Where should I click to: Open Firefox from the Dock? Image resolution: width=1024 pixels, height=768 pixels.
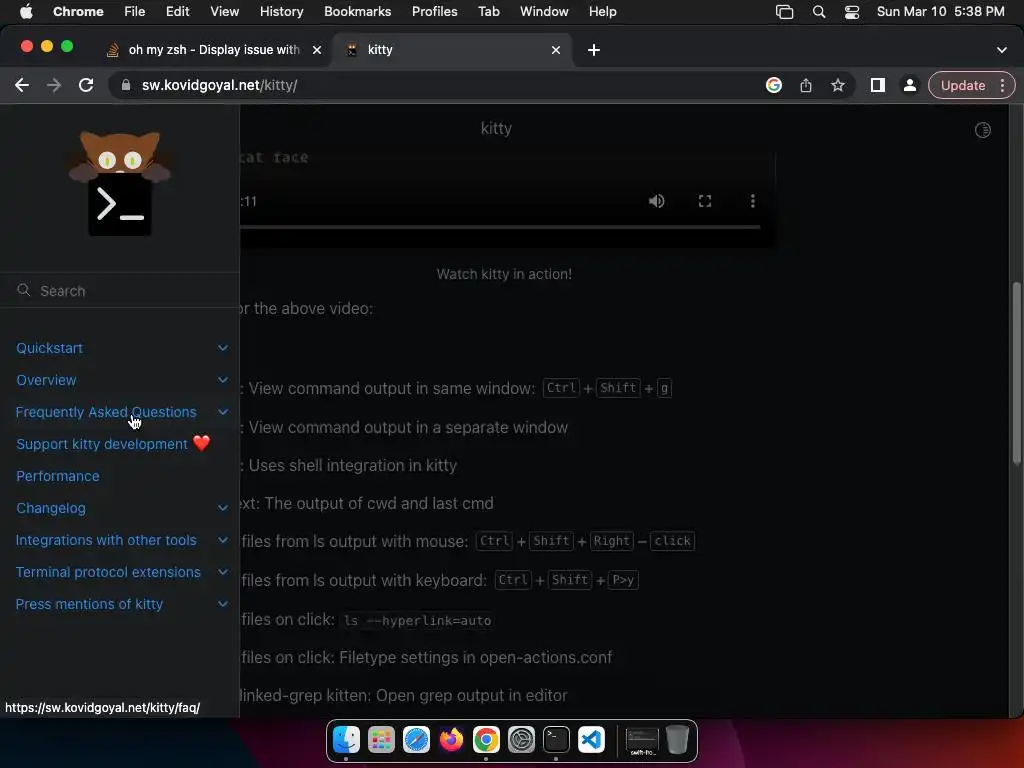(x=451, y=740)
